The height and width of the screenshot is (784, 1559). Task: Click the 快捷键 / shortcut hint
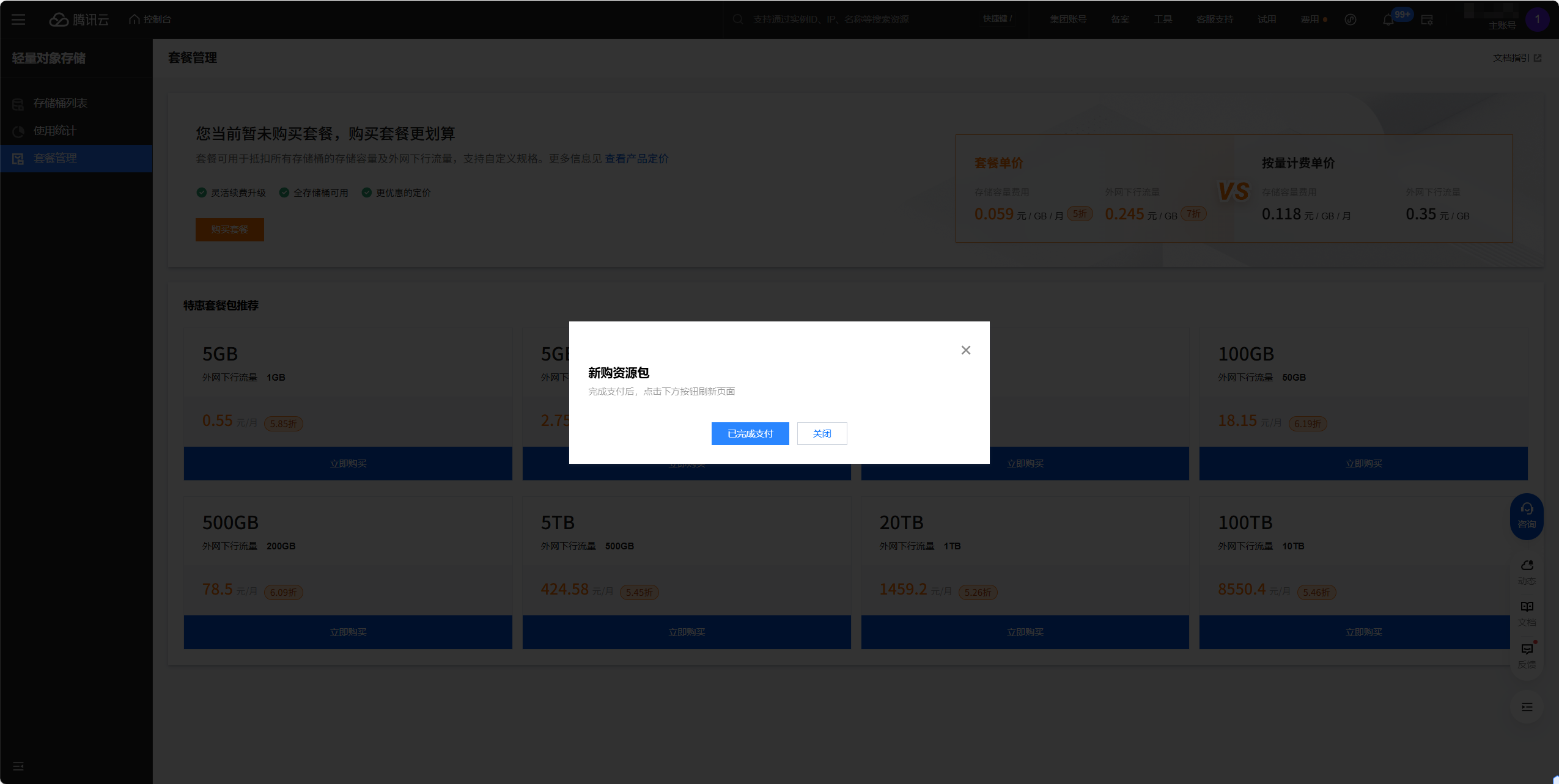[x=997, y=19]
